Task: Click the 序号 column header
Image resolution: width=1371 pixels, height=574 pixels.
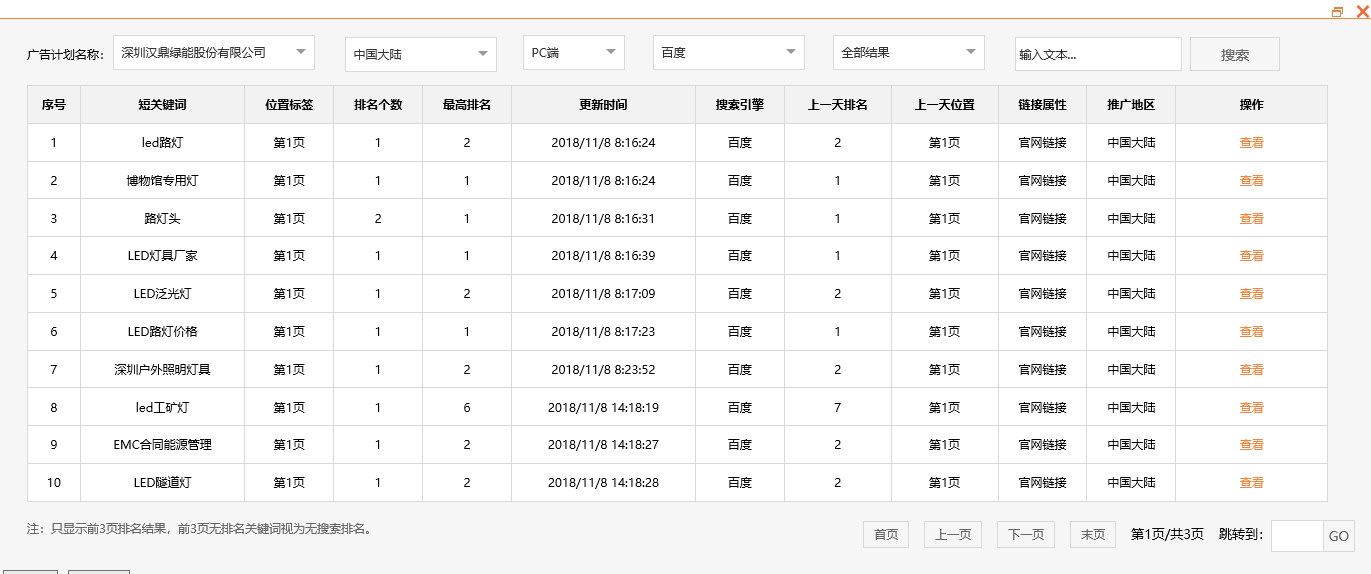Action: [x=54, y=105]
